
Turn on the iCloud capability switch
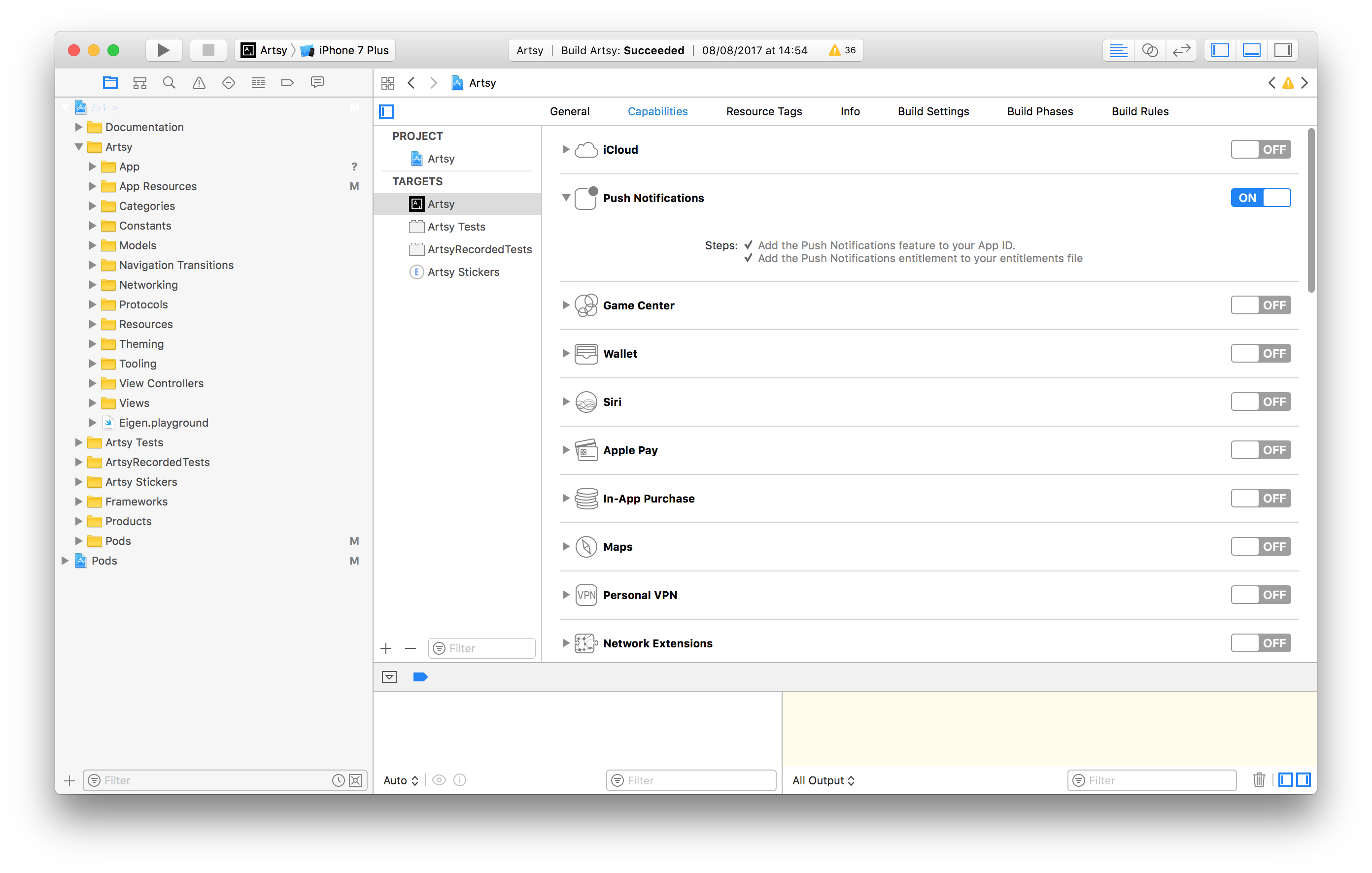point(1260,150)
